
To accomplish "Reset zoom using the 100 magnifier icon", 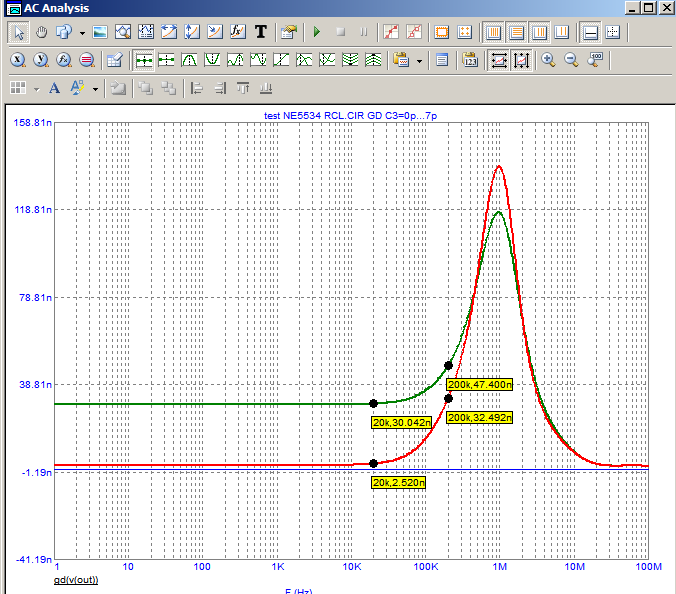I will pos(595,60).
